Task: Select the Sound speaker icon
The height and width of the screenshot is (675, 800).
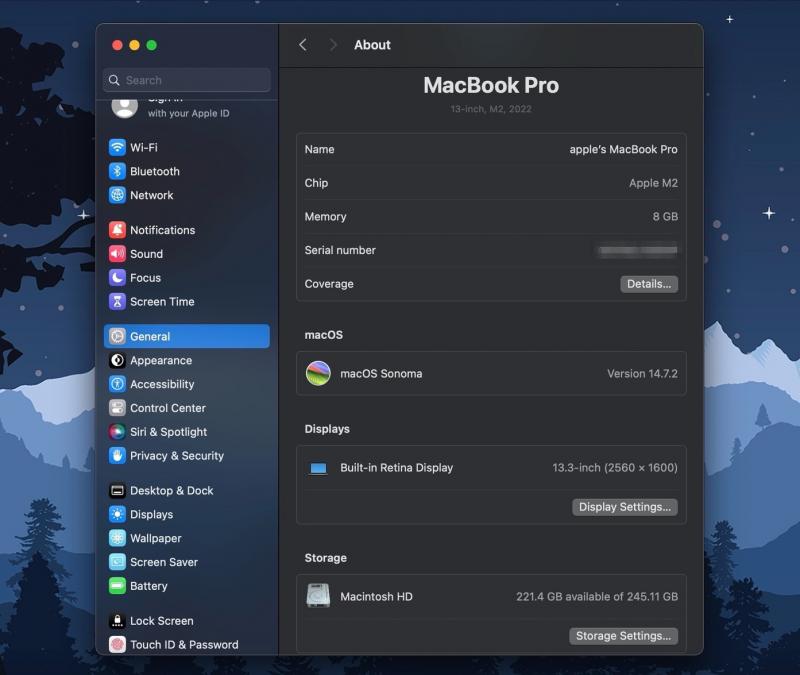Action: pos(117,254)
